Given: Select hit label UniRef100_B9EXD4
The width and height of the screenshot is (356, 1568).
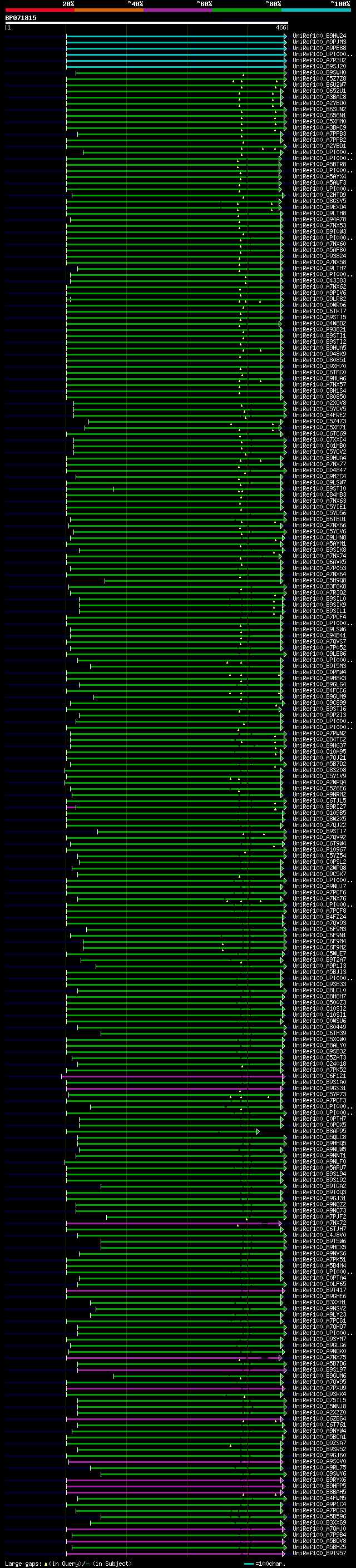Looking at the screenshot, I should [319, 207].
